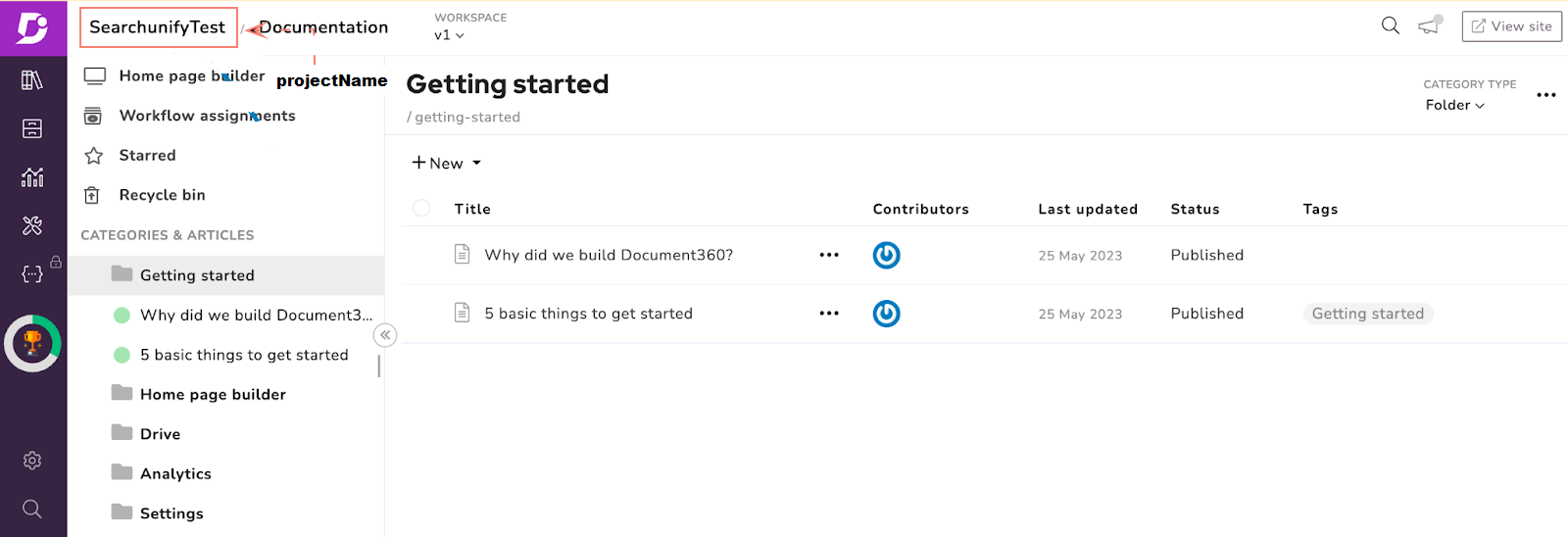Open the Starred menu item

coord(147,155)
